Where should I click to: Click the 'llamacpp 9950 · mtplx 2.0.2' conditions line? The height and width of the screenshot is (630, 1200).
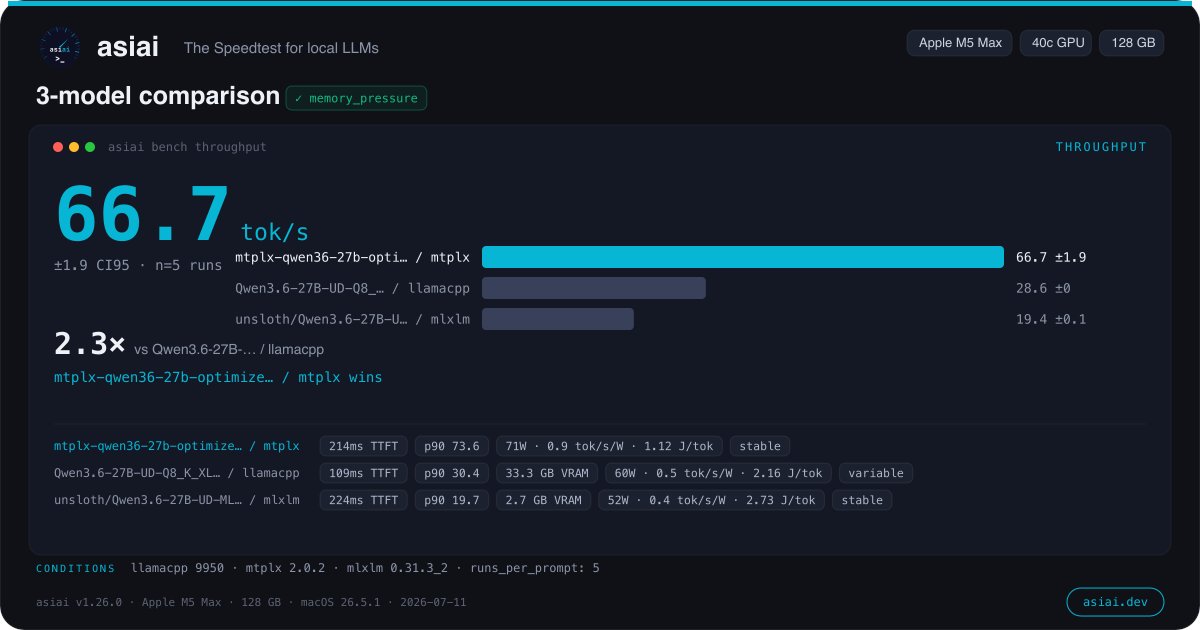[x=365, y=568]
